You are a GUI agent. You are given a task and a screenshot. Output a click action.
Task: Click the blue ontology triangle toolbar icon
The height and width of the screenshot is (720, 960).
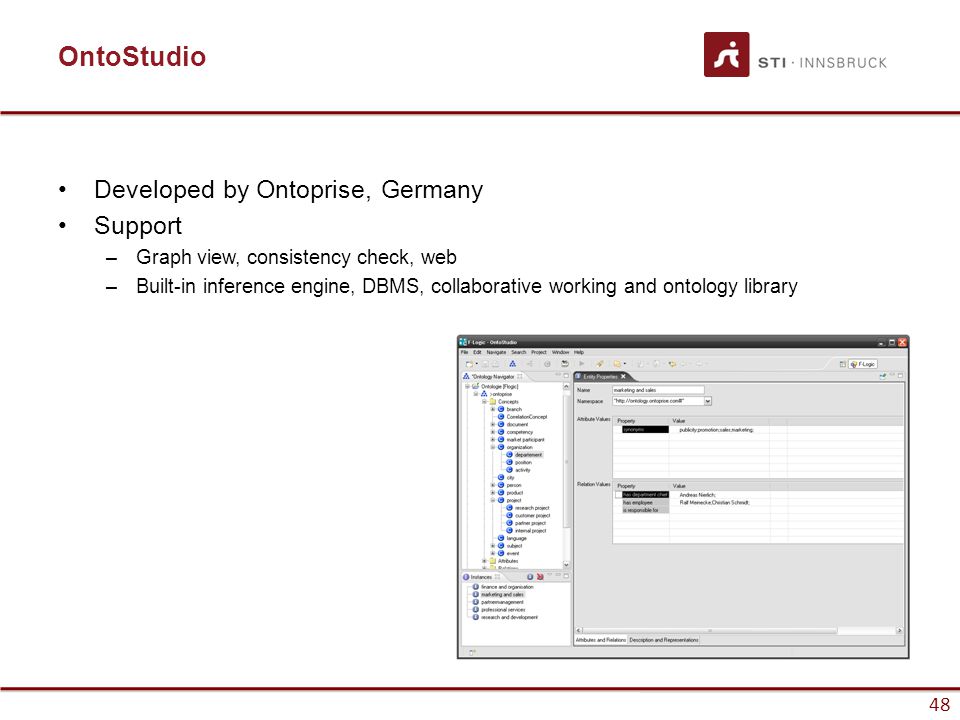tap(512, 364)
